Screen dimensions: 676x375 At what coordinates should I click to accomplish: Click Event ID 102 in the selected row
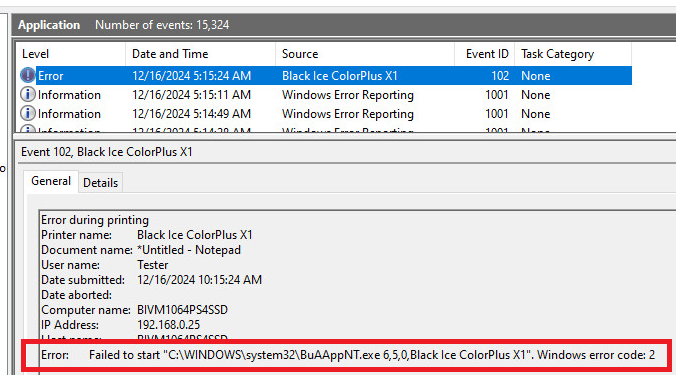(500, 76)
